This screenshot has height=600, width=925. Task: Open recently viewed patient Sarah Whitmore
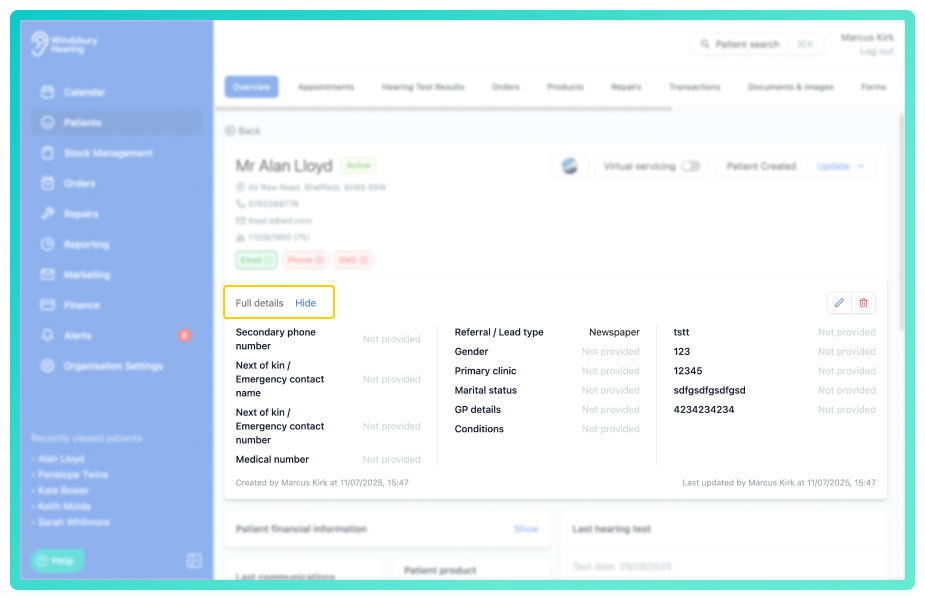(x=74, y=522)
